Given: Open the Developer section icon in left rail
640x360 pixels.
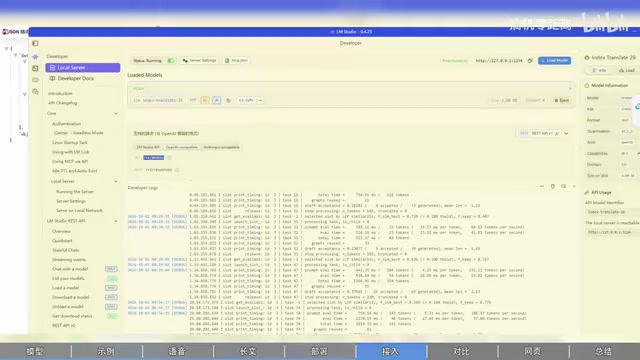Looking at the screenshot, I should point(36,57).
